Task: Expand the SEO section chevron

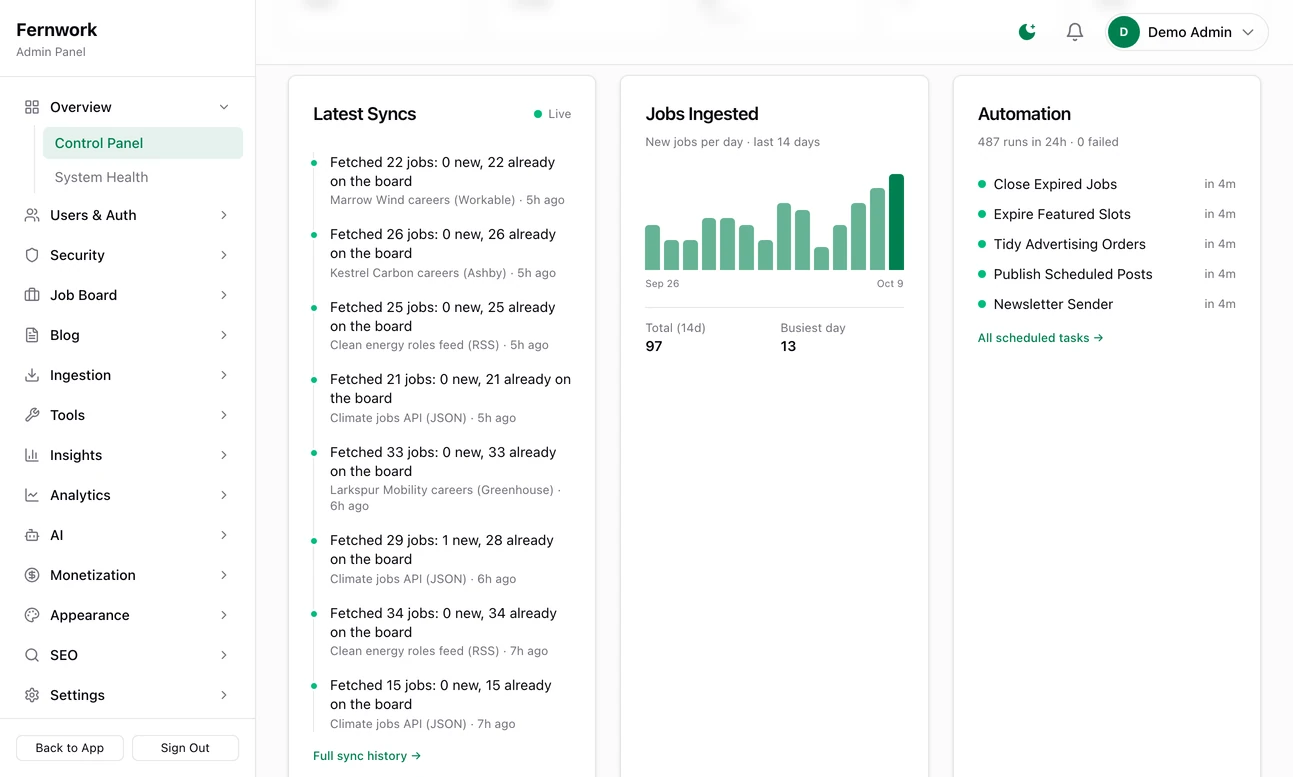Action: (224, 655)
